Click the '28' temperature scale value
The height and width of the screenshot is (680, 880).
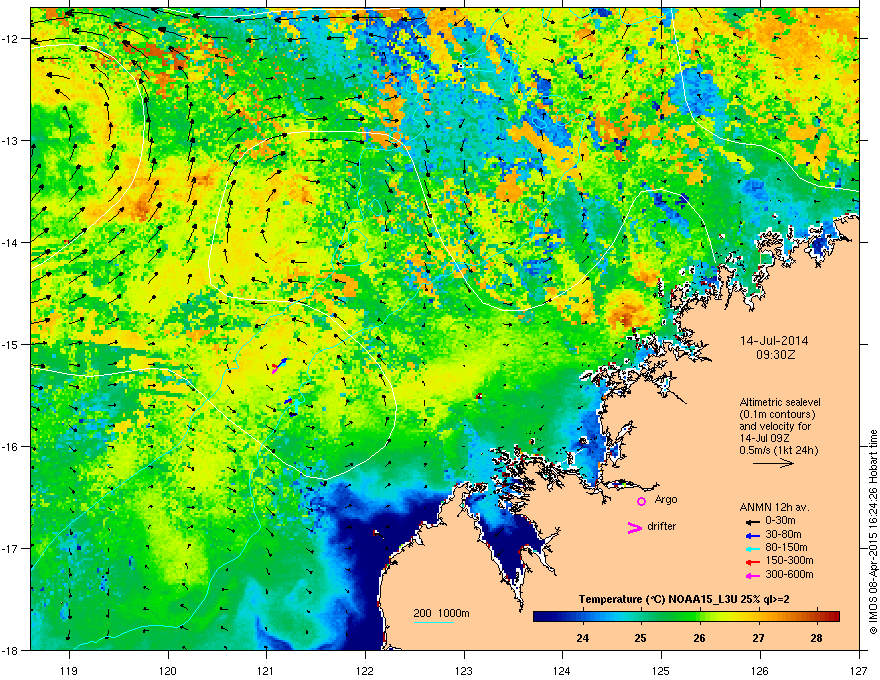(x=817, y=638)
